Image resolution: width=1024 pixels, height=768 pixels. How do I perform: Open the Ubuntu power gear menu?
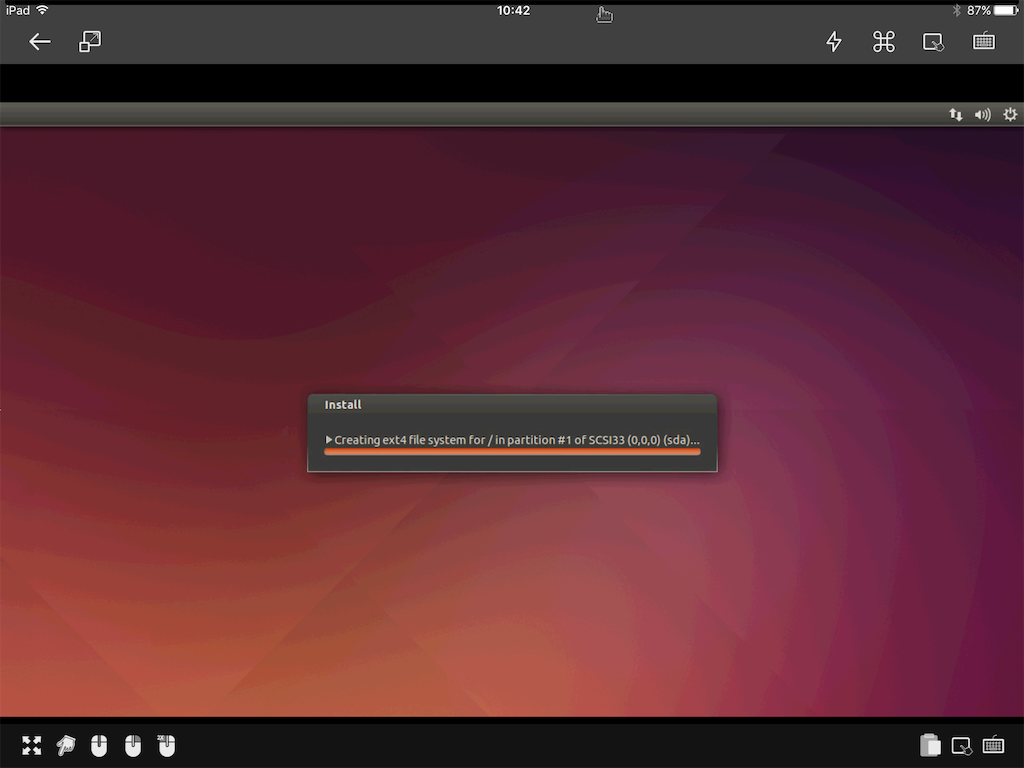coord(1010,115)
